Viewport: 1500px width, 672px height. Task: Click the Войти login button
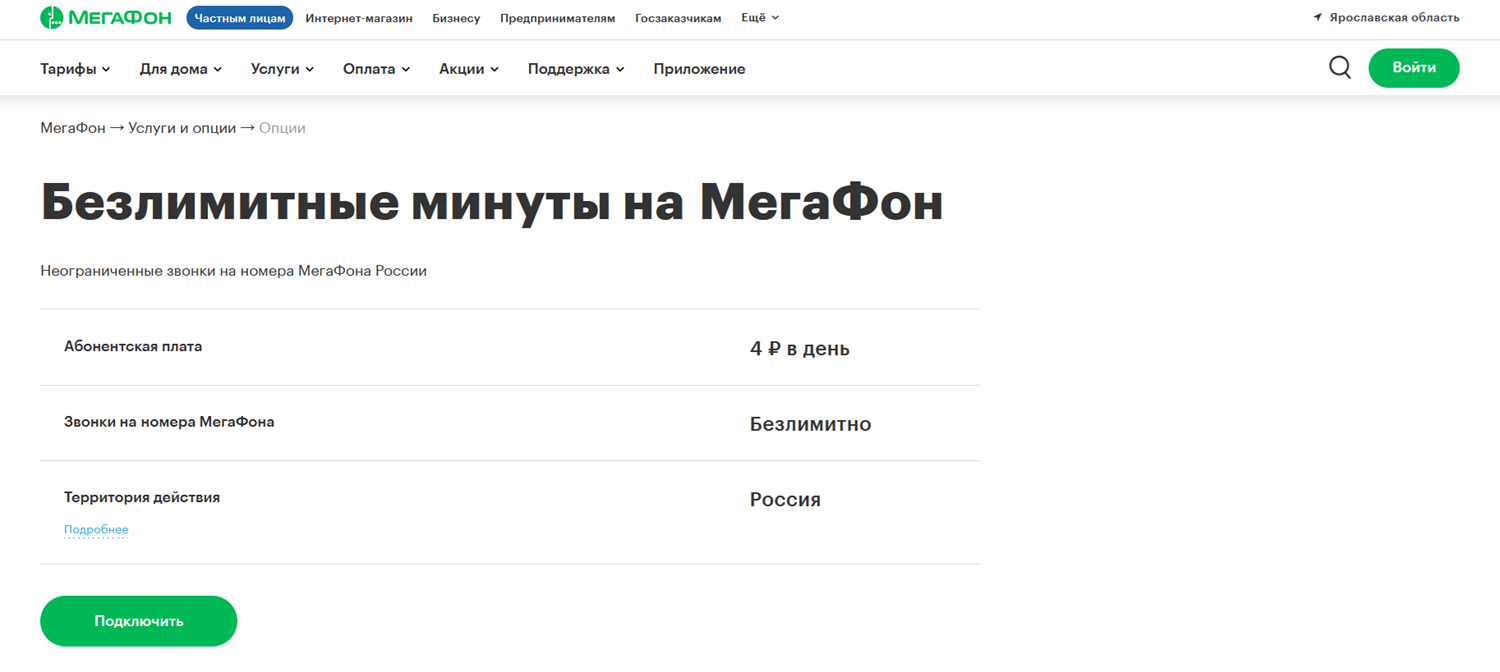pyautogui.click(x=1414, y=68)
